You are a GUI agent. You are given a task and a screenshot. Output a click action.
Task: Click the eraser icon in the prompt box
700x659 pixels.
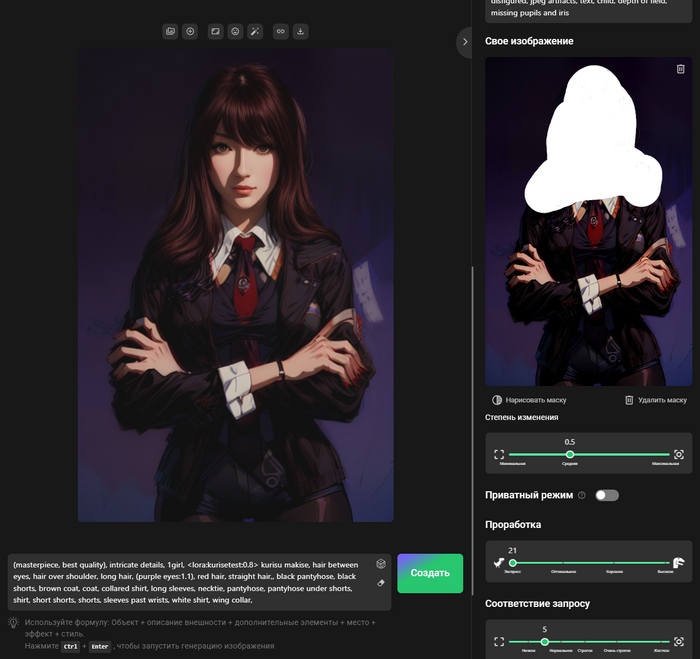381,583
